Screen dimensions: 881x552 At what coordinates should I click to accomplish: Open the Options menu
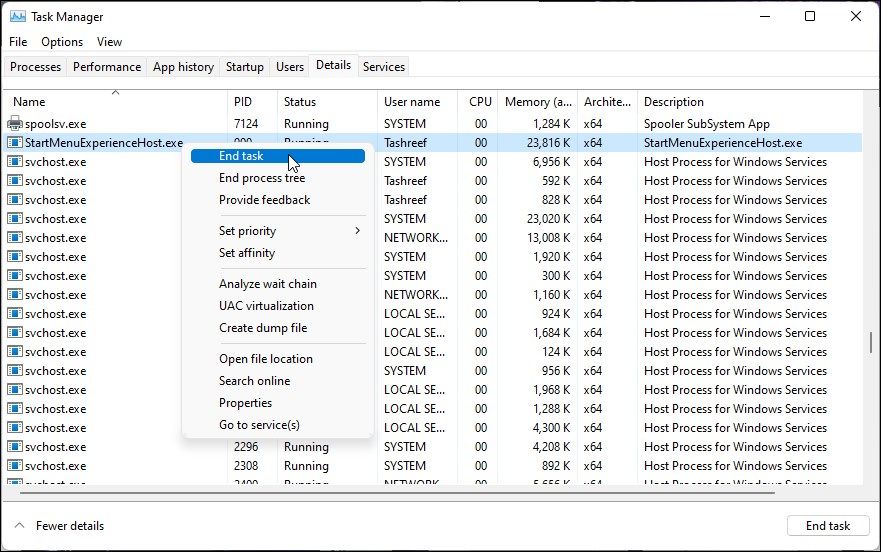62,42
